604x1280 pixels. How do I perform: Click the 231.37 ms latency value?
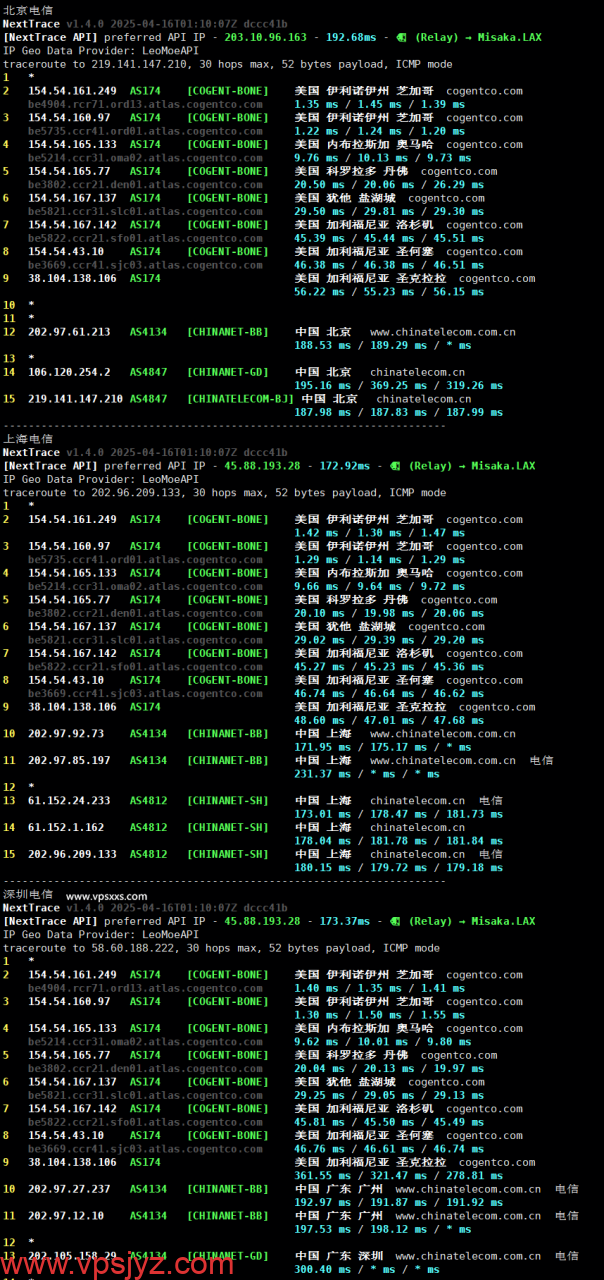click(x=322, y=774)
